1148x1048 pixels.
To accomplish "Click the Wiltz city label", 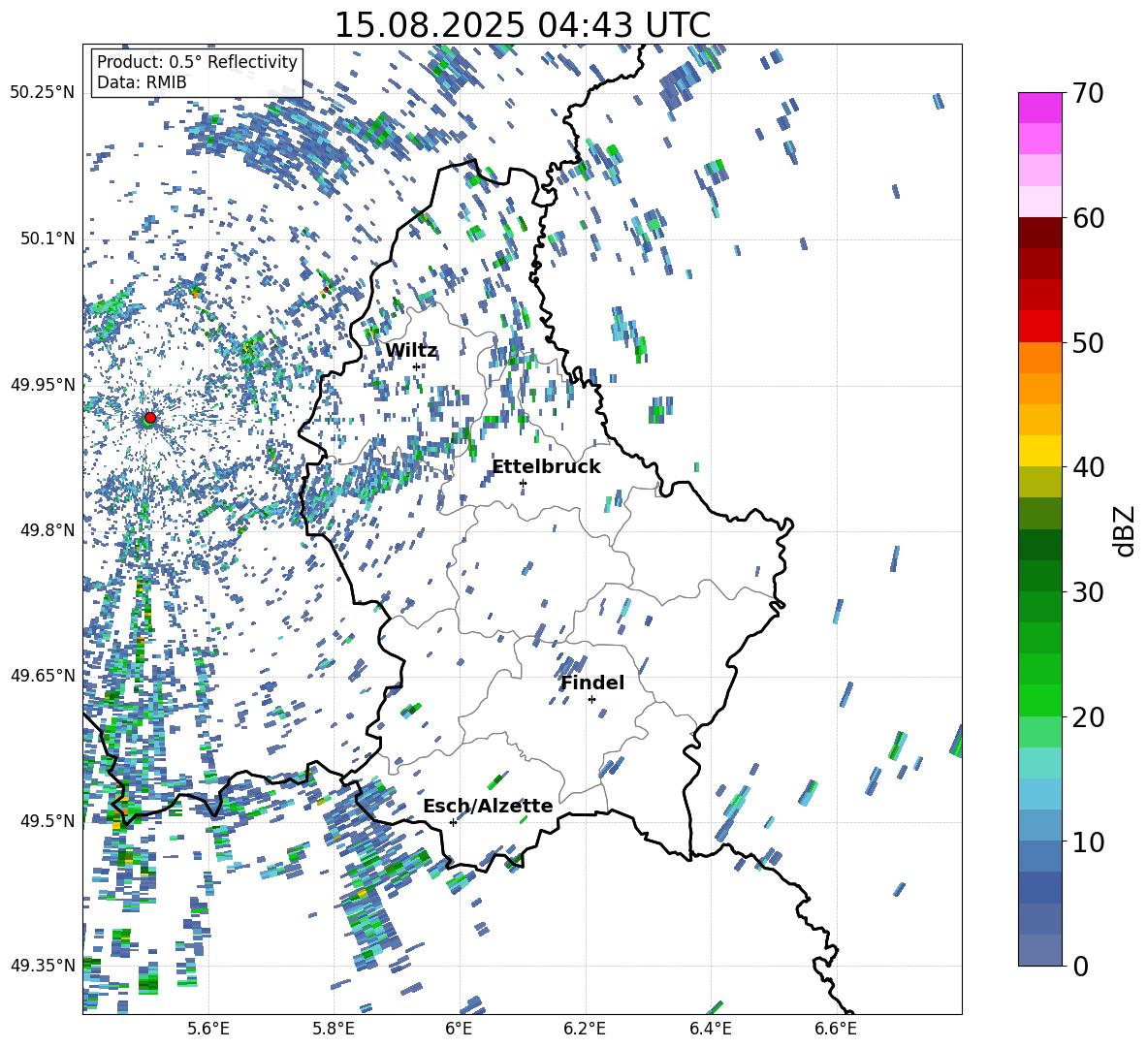I will coord(411,351).
